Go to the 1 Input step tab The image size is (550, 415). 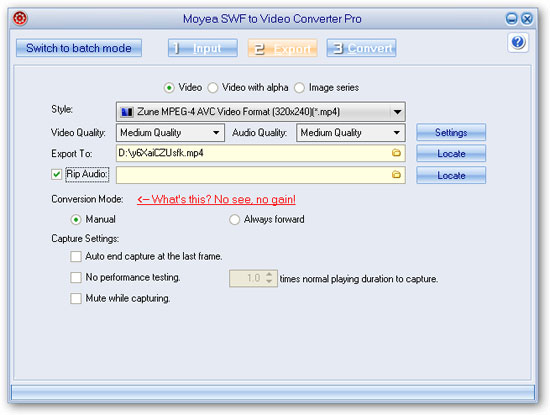pyautogui.click(x=203, y=48)
